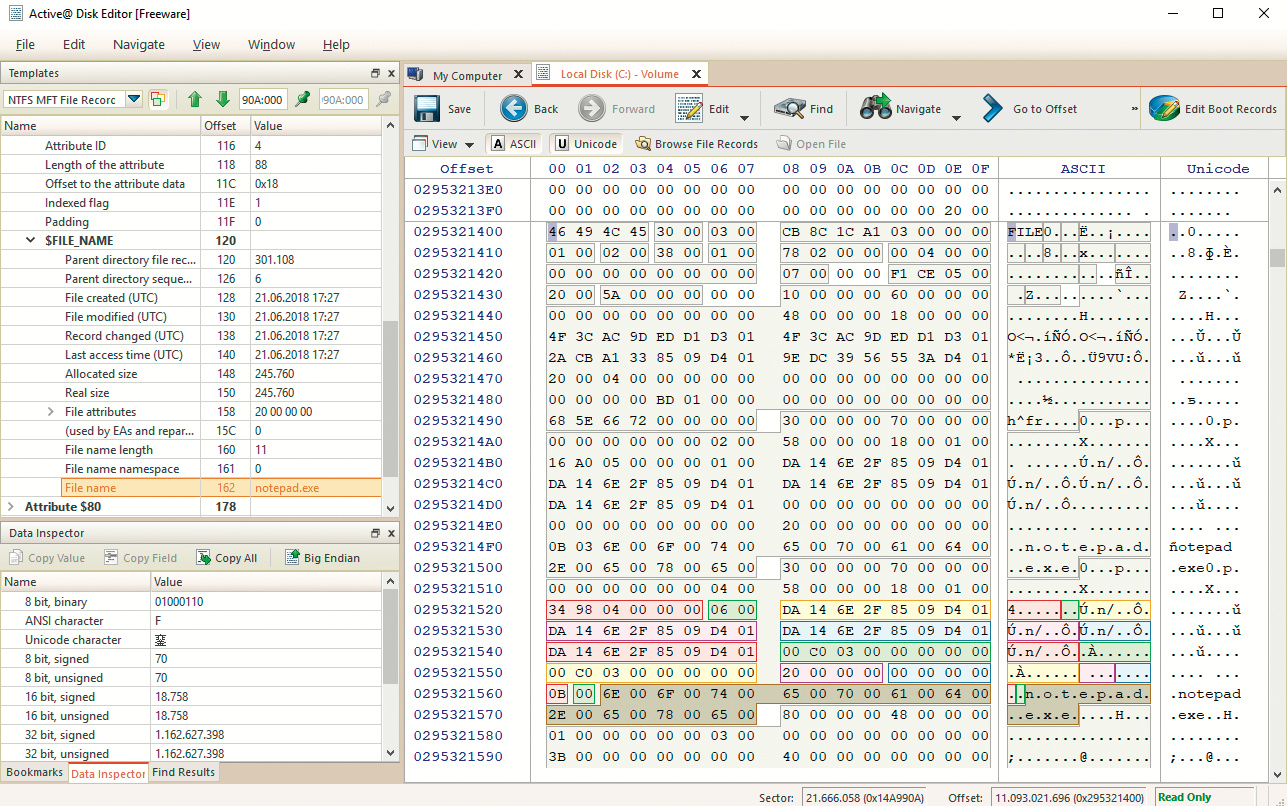Switch to the My Computer tab

click(466, 75)
